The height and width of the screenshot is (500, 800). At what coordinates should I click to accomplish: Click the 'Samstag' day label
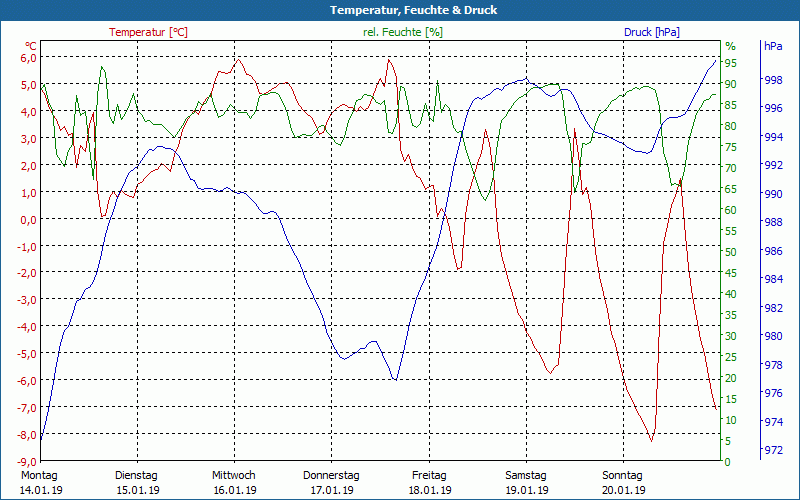(x=526, y=475)
